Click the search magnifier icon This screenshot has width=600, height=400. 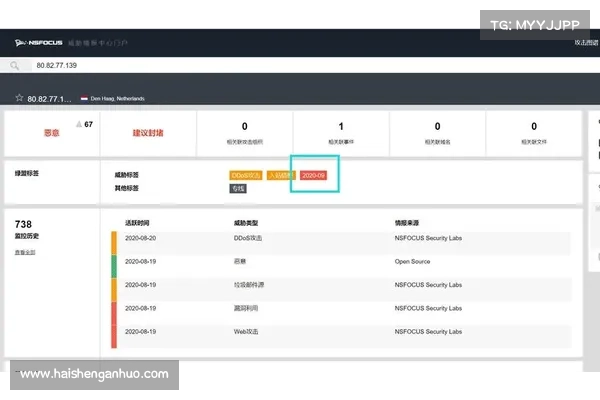(15, 65)
